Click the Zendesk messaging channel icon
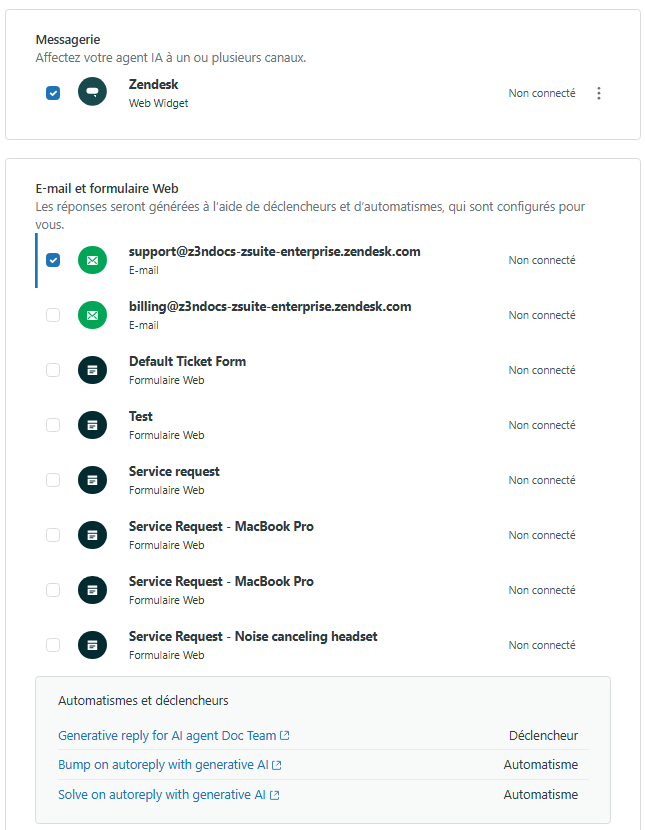Image resolution: width=645 pixels, height=830 pixels. point(92,93)
